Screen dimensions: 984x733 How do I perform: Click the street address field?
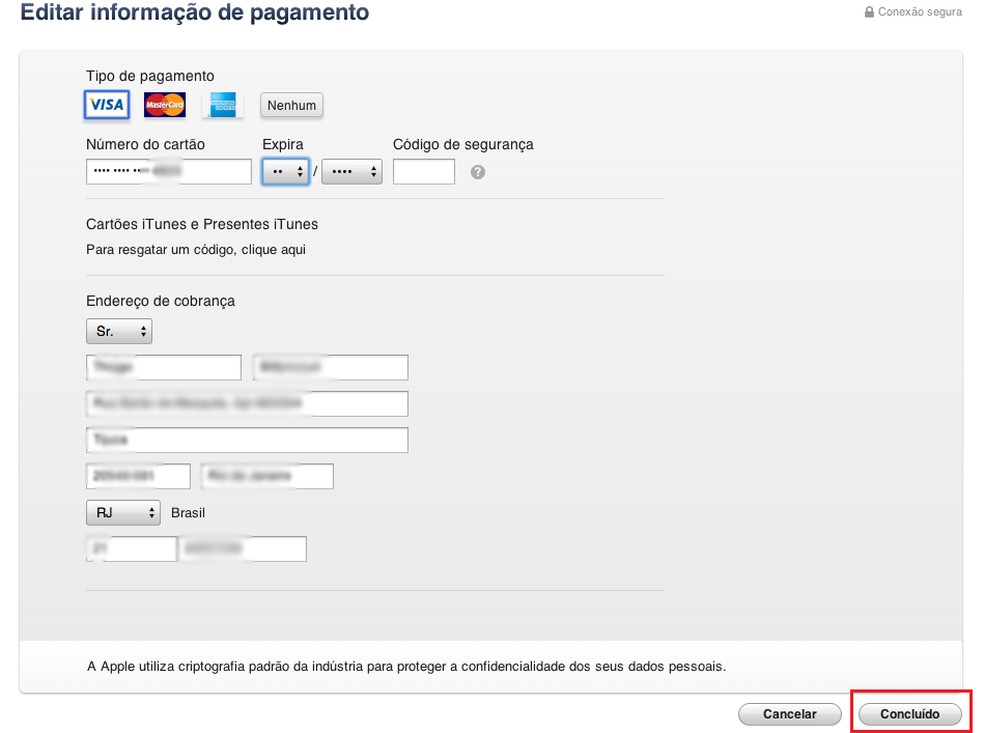click(x=247, y=403)
